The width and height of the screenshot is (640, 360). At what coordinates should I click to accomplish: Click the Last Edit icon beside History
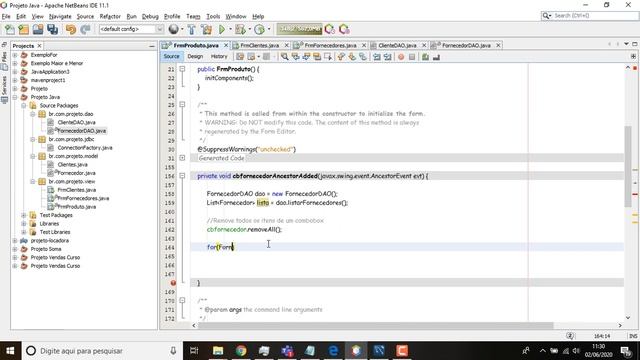coord(240,57)
